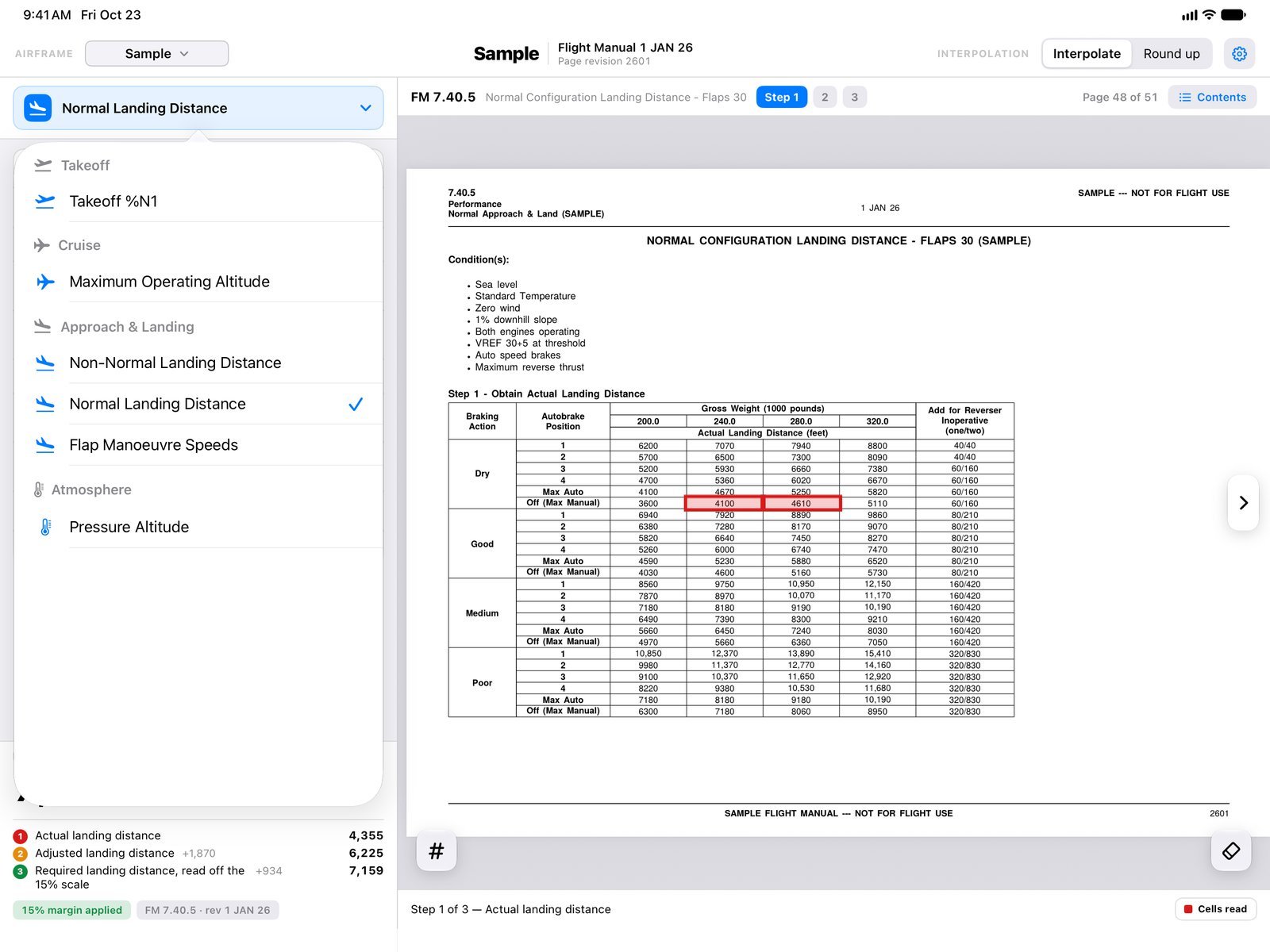This screenshot has height=952, width=1270.
Task: Click the Flap Manoeuvre Speeds icon
Action: click(x=45, y=445)
